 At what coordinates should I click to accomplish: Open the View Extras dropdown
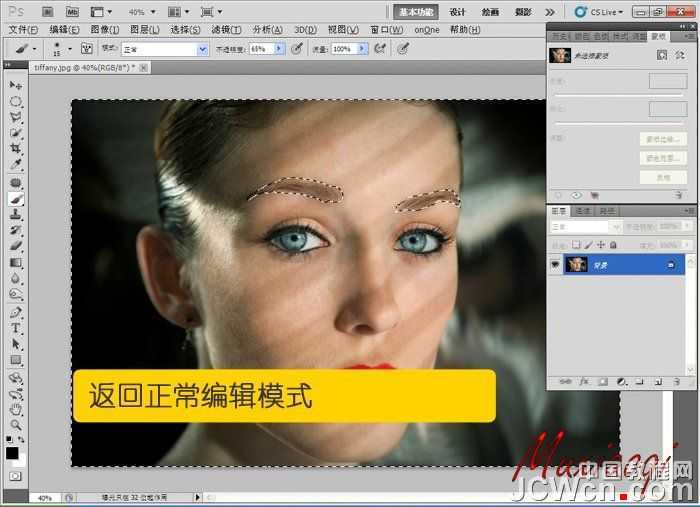point(101,12)
